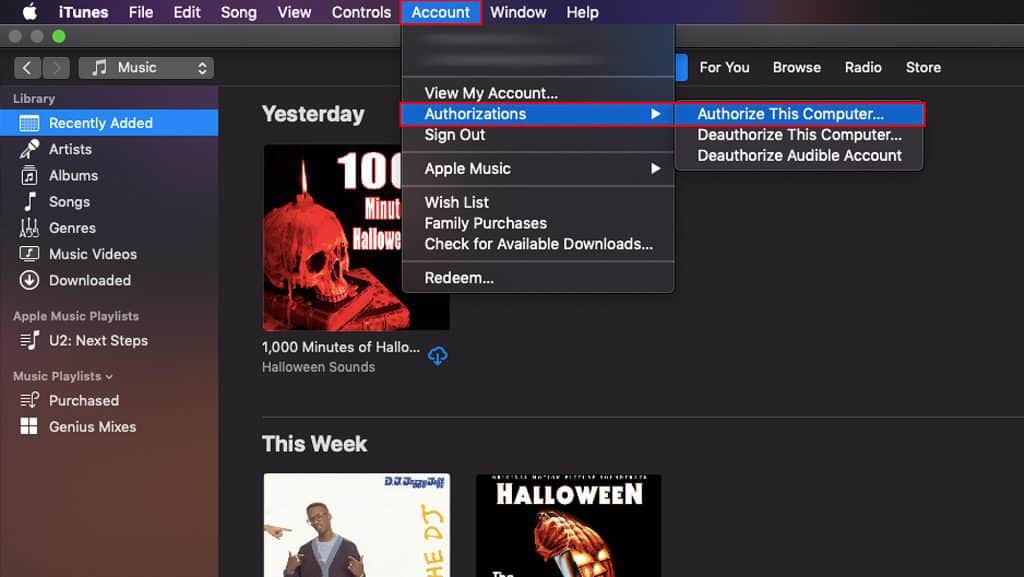Choose Authorize This Computer...
The image size is (1024, 577).
pyautogui.click(x=799, y=114)
